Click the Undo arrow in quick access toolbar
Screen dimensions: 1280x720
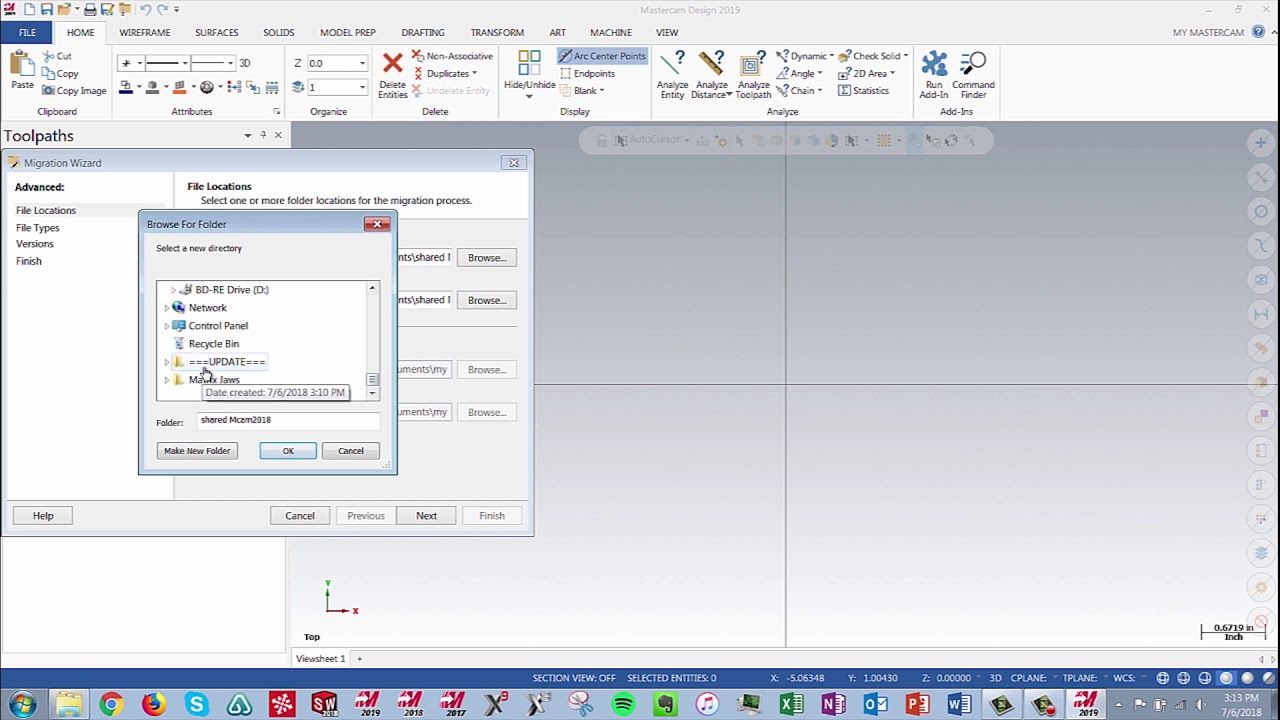(x=144, y=9)
